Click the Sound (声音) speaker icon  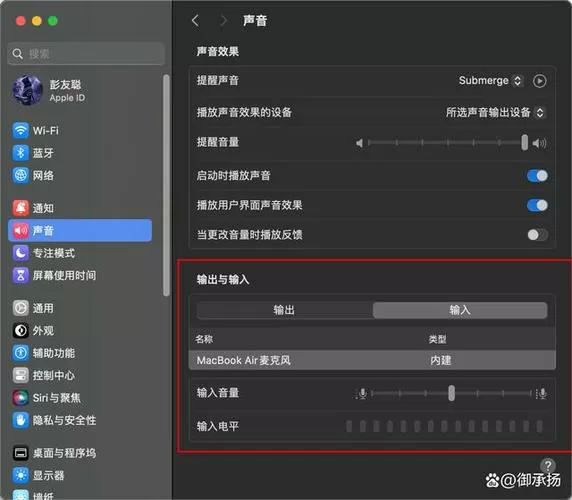pyautogui.click(x=20, y=230)
